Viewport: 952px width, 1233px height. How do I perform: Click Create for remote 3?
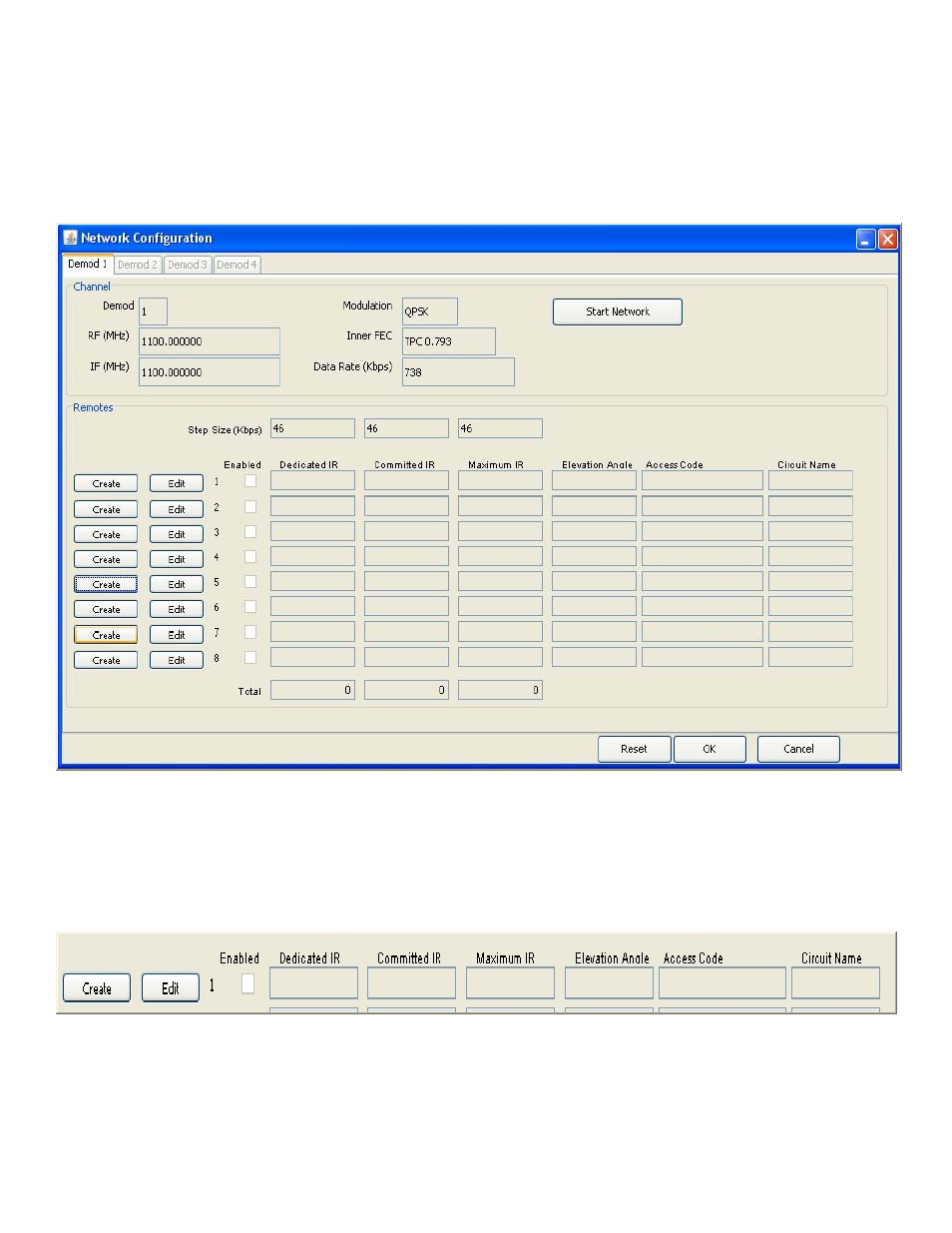106,534
